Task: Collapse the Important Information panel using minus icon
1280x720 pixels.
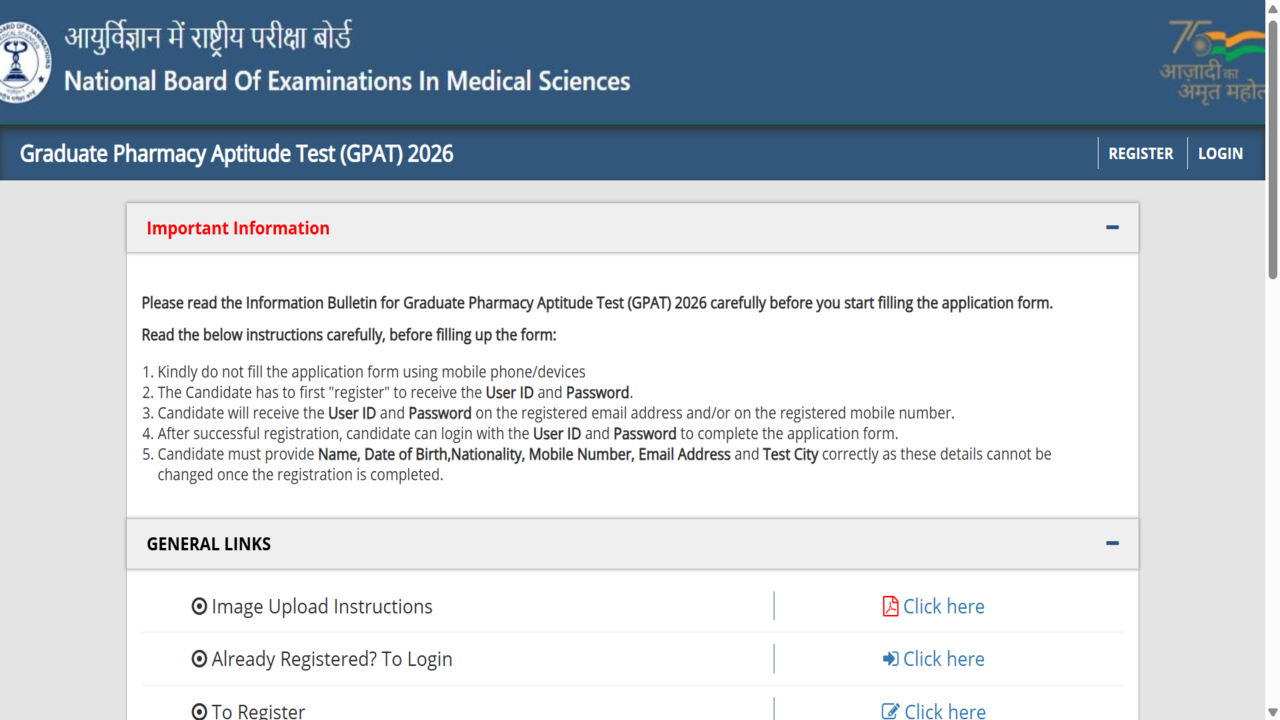Action: point(1112,228)
